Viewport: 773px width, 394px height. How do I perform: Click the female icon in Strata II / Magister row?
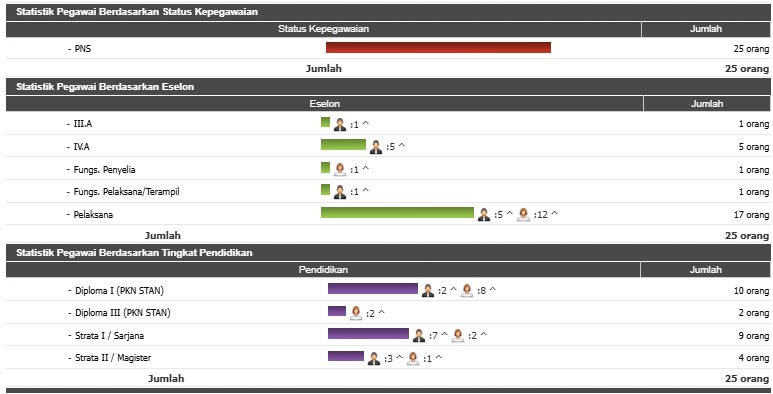click(413, 358)
